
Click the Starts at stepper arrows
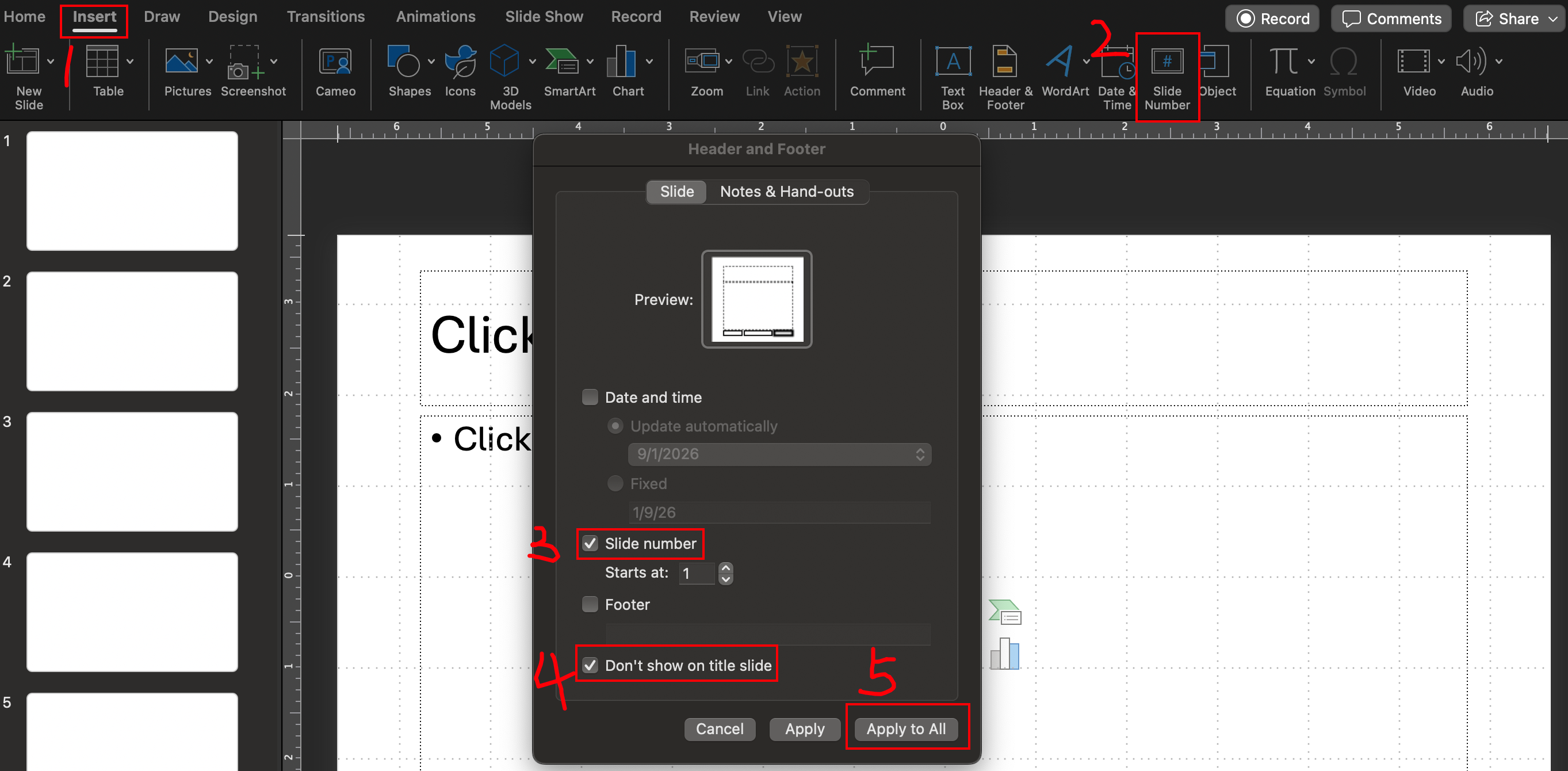[725, 572]
